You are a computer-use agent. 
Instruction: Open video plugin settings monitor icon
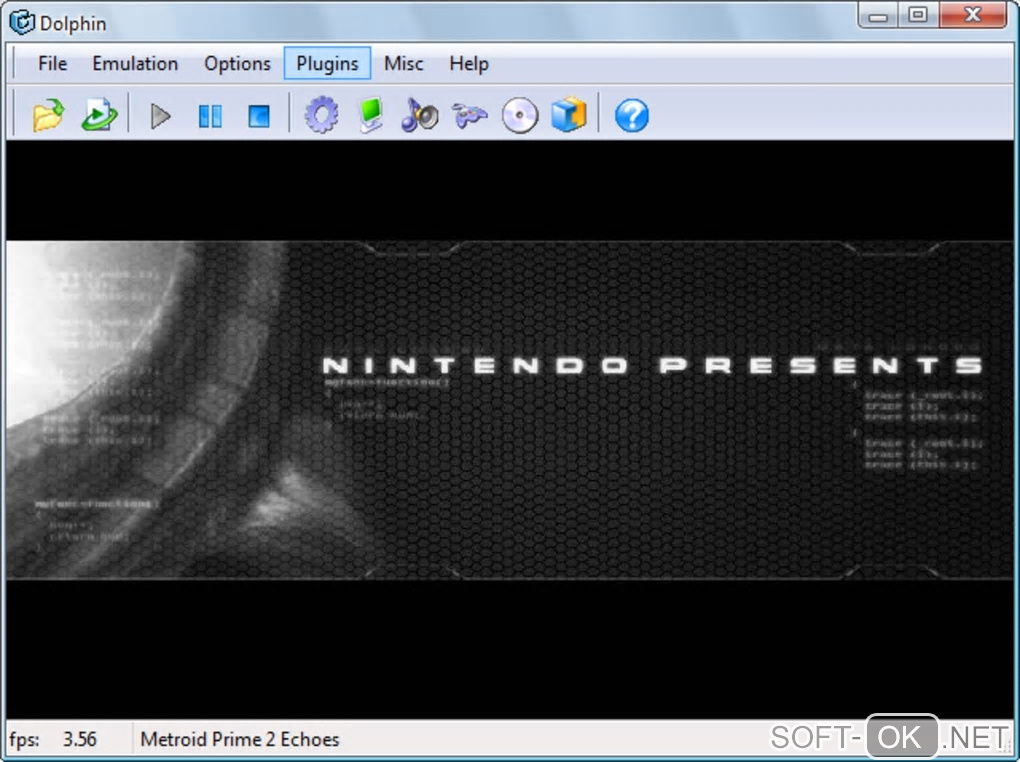click(x=371, y=115)
